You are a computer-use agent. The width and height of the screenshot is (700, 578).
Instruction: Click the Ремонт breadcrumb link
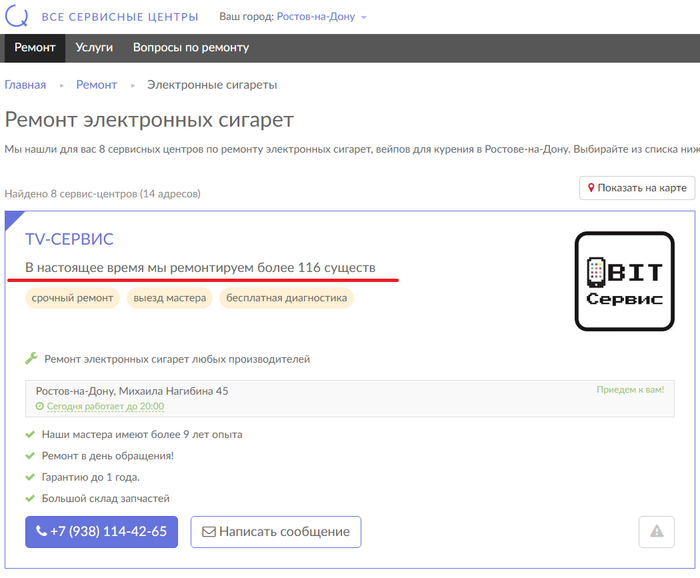[x=97, y=85]
